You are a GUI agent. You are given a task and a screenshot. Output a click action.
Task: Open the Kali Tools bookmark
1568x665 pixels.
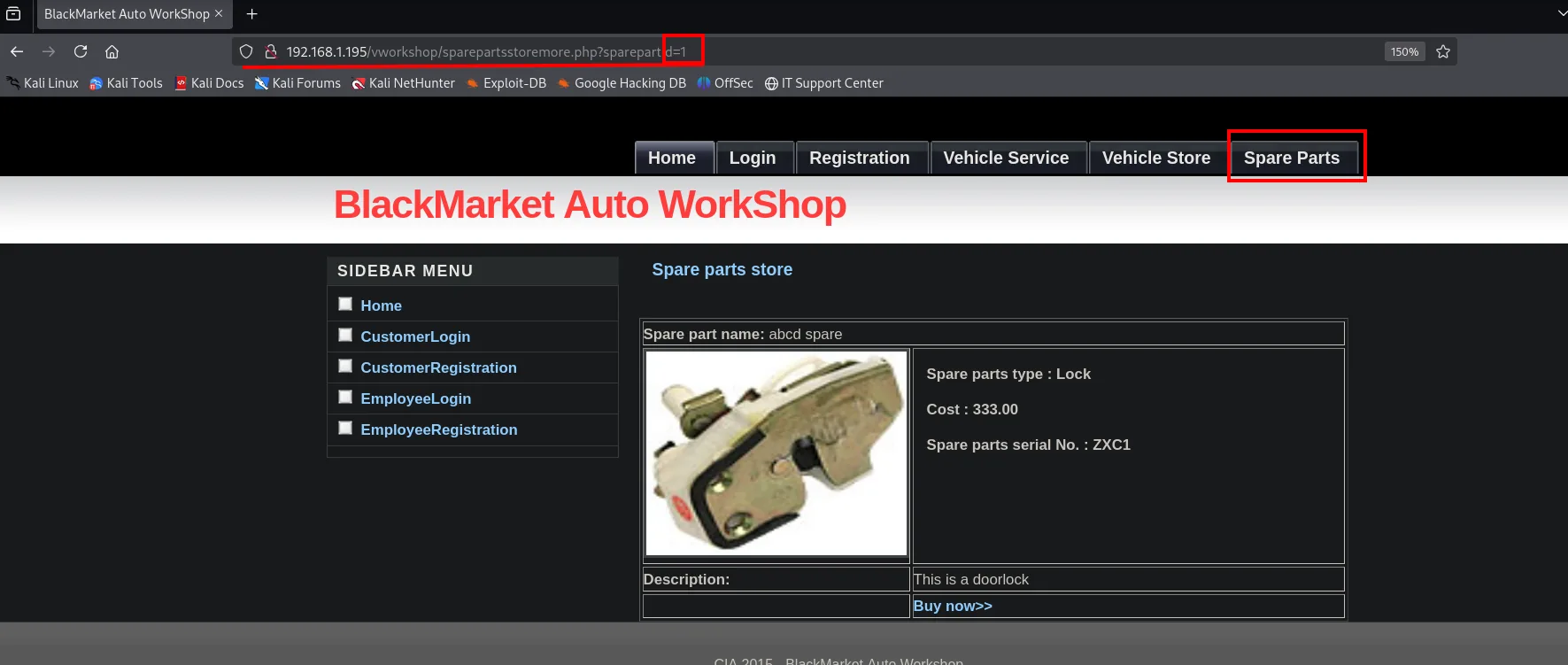[x=126, y=83]
